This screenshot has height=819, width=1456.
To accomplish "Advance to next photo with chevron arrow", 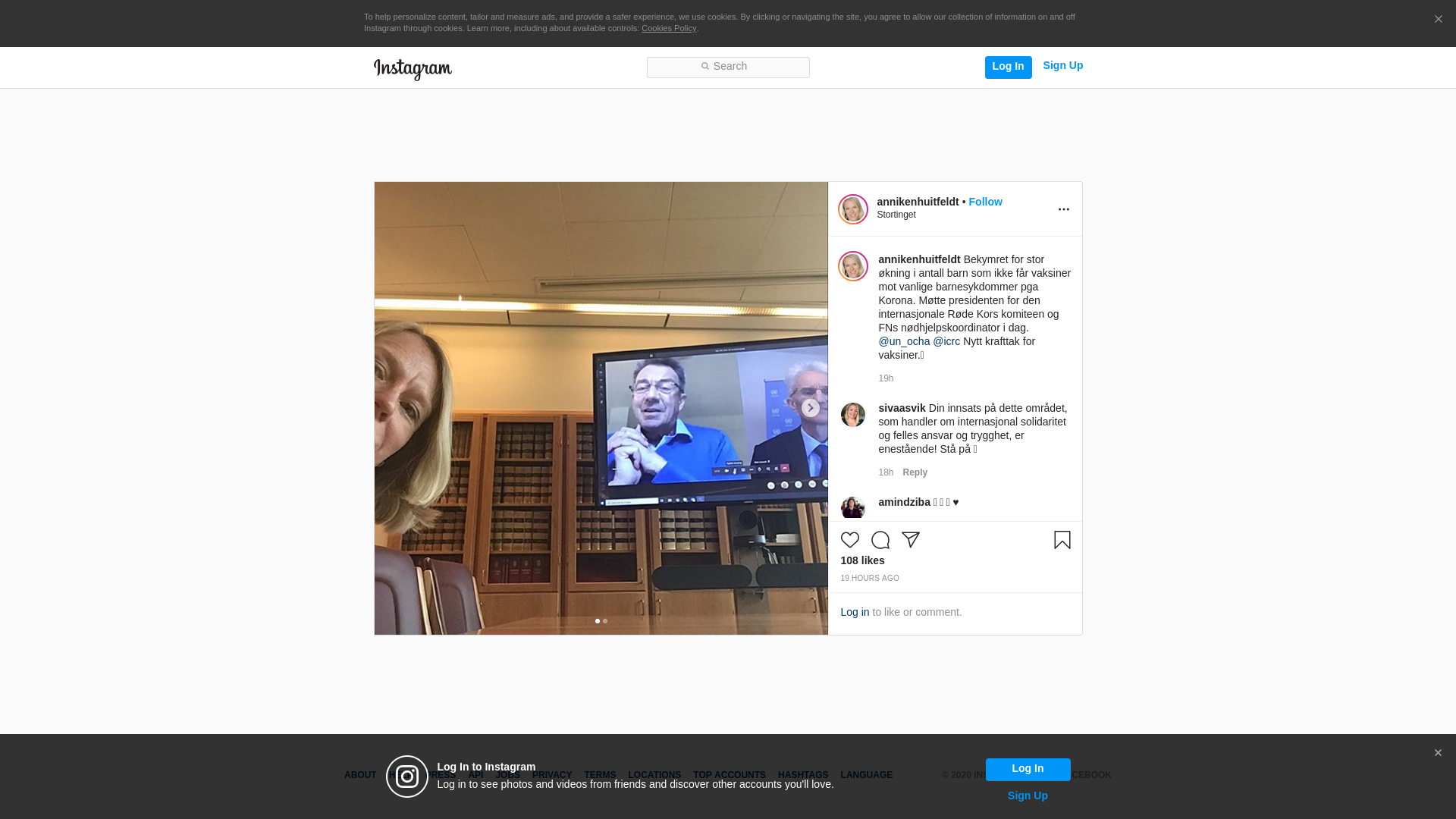I will click(x=811, y=408).
